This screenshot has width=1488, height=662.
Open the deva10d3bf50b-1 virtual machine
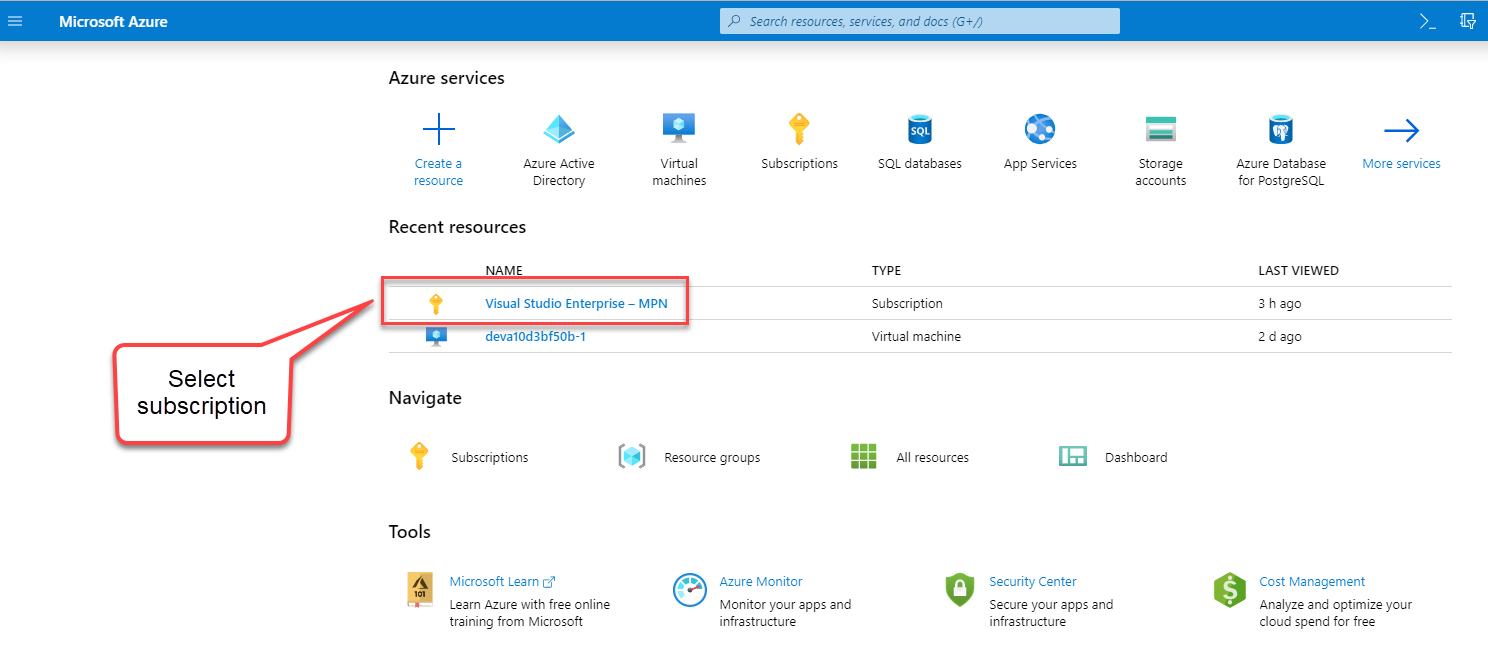(535, 336)
